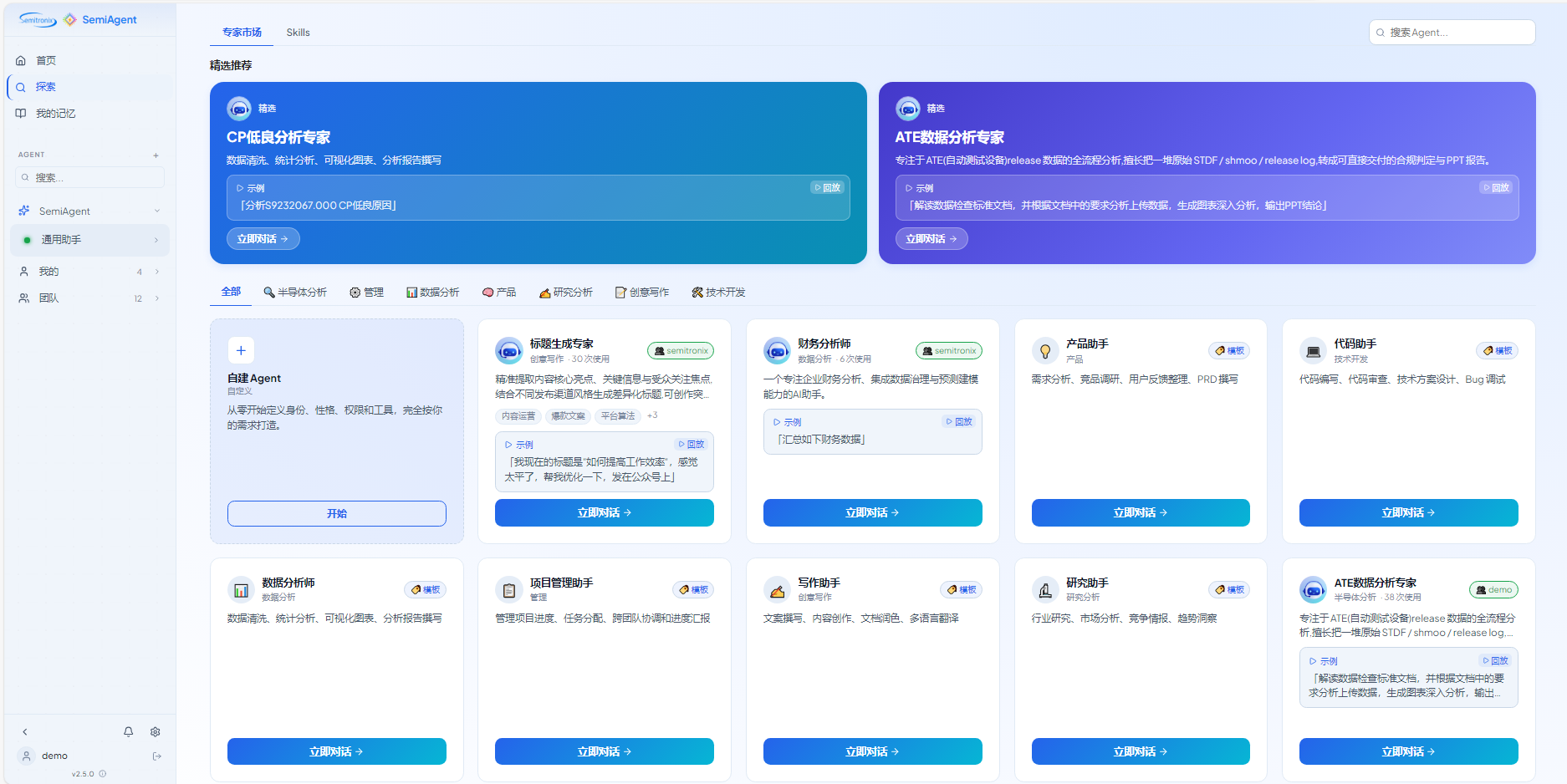Filter by 创意写作 category
Screen dimensions: 1567x784
[642, 293]
